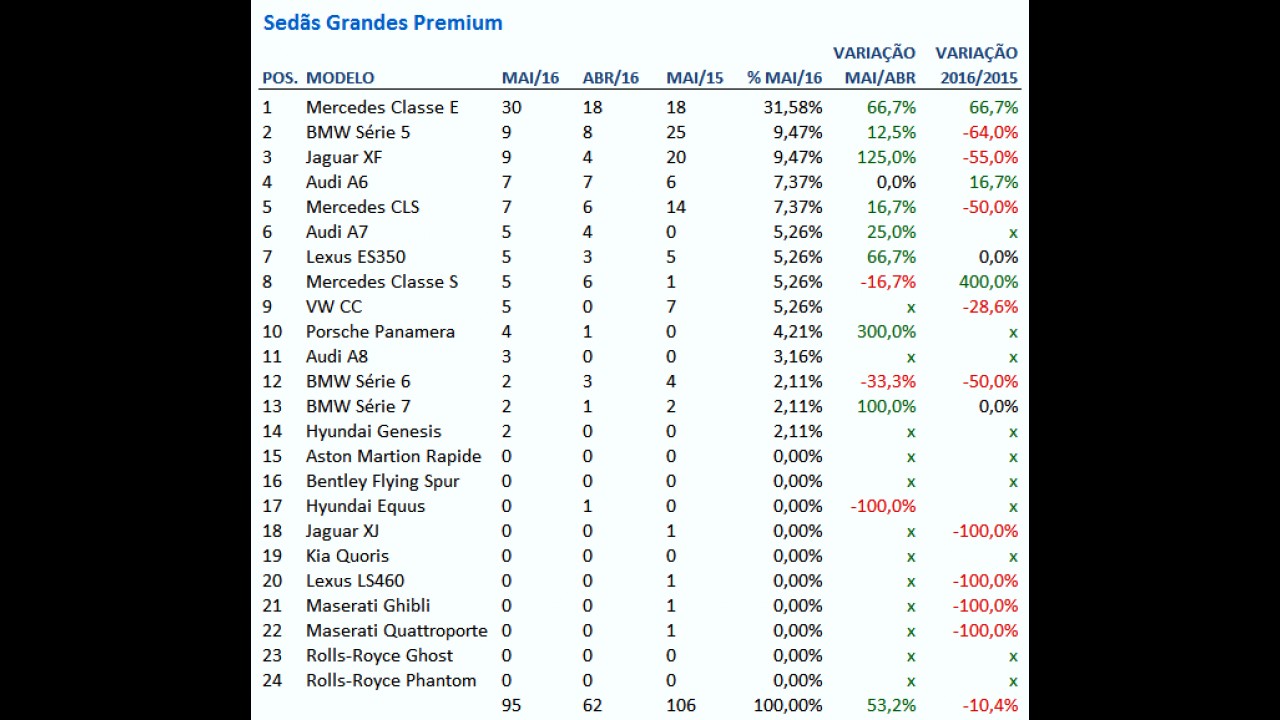The image size is (1280, 720).
Task: Click the MAI/15 value 25 for BMW Série 5
Action: [x=676, y=132]
